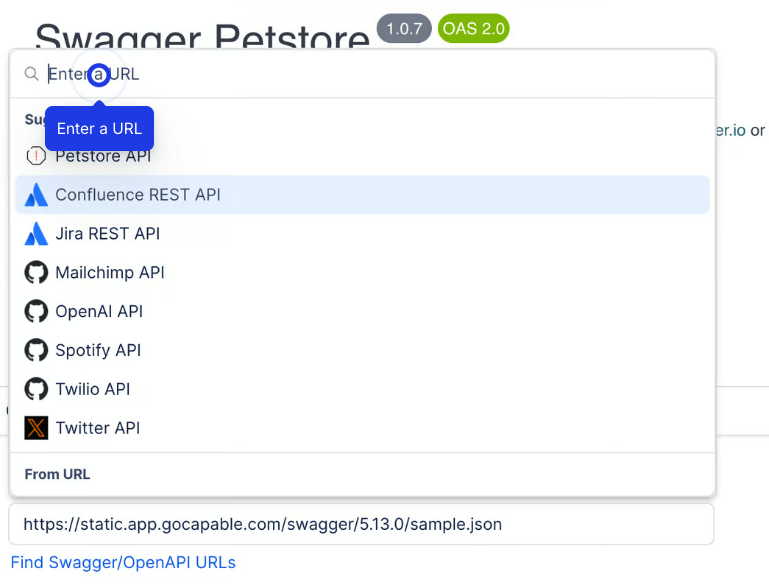This screenshot has width=769, height=586.
Task: Click the OpenAI GitHub logo icon
Action: [x=36, y=312]
